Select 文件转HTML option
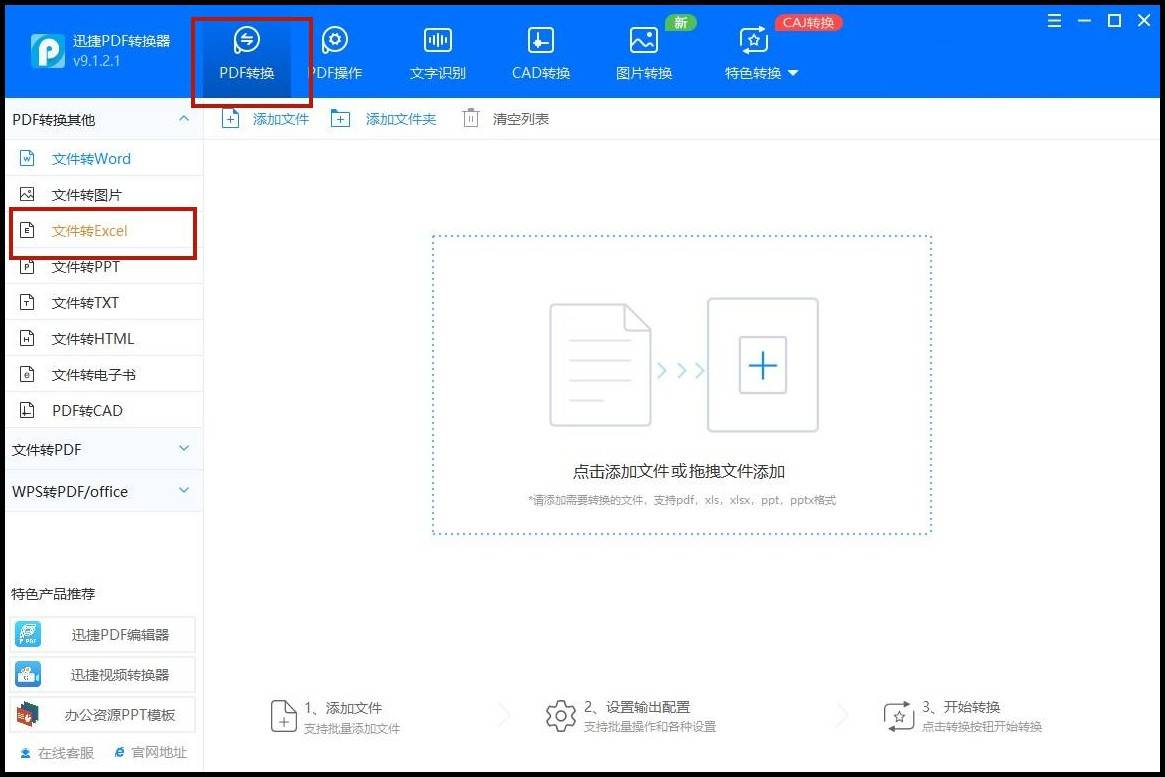1165x777 pixels. click(104, 339)
